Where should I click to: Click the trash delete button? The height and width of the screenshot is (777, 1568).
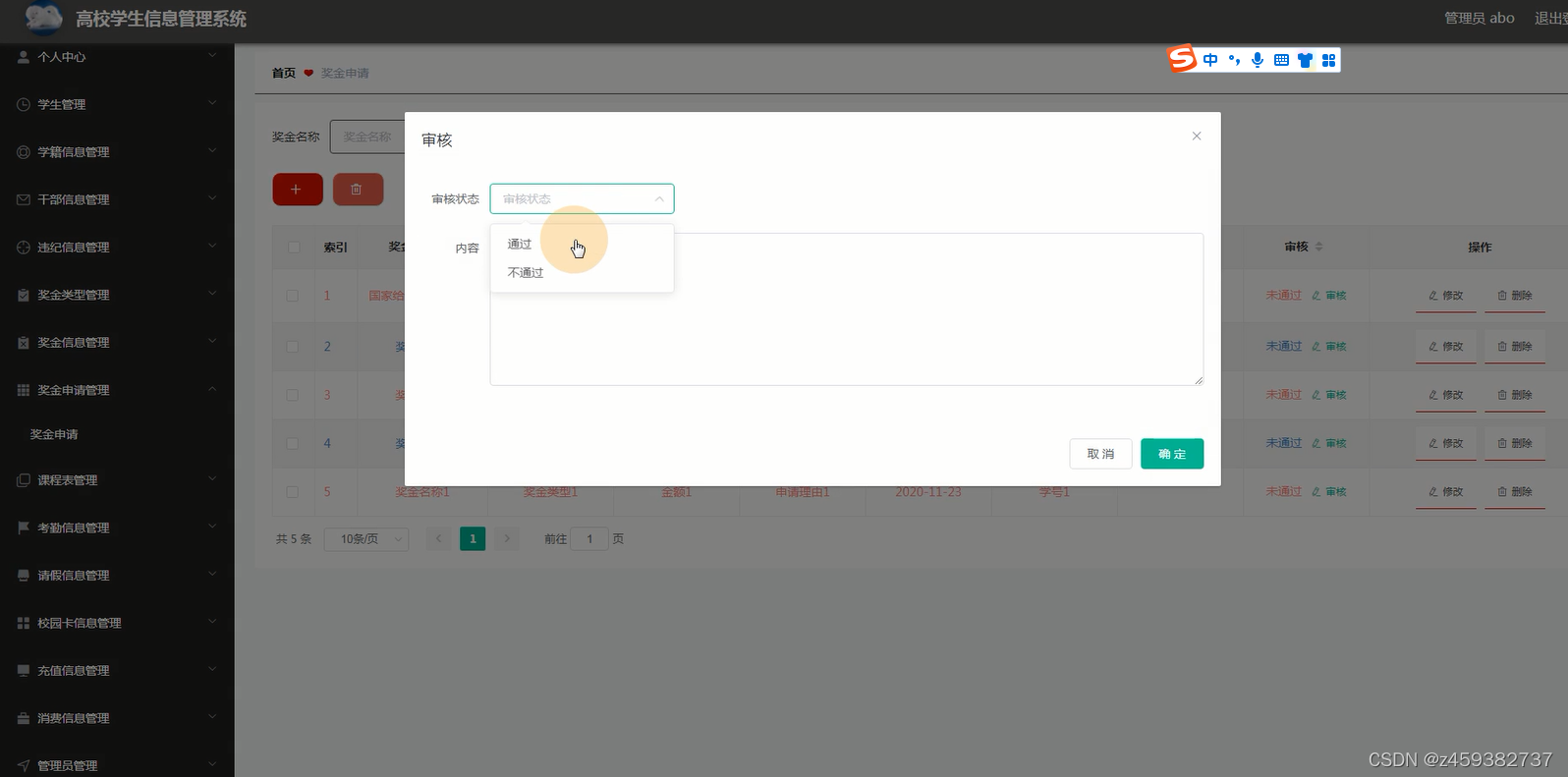(x=358, y=190)
